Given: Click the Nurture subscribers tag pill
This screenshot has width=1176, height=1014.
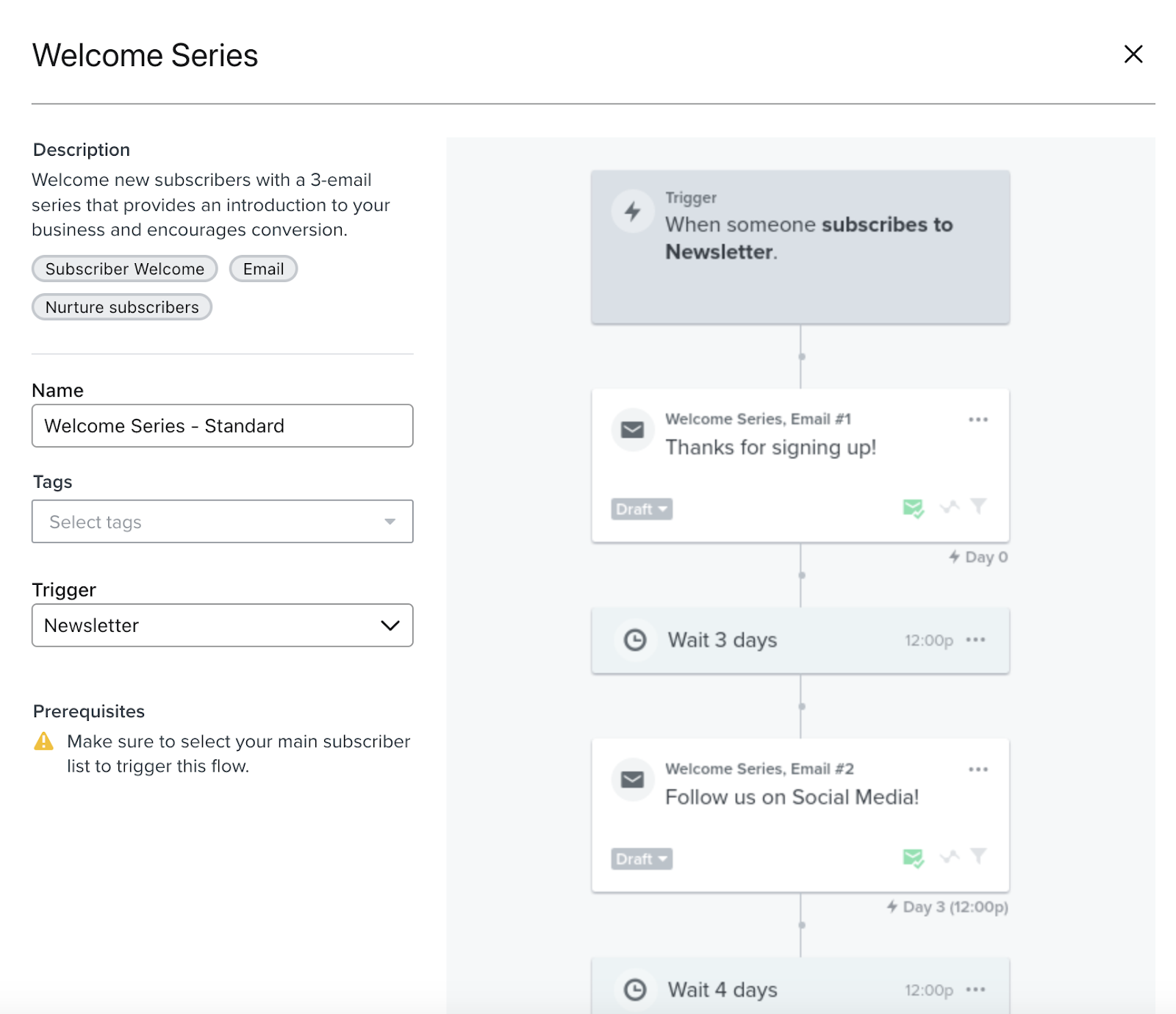Looking at the screenshot, I should (x=122, y=307).
